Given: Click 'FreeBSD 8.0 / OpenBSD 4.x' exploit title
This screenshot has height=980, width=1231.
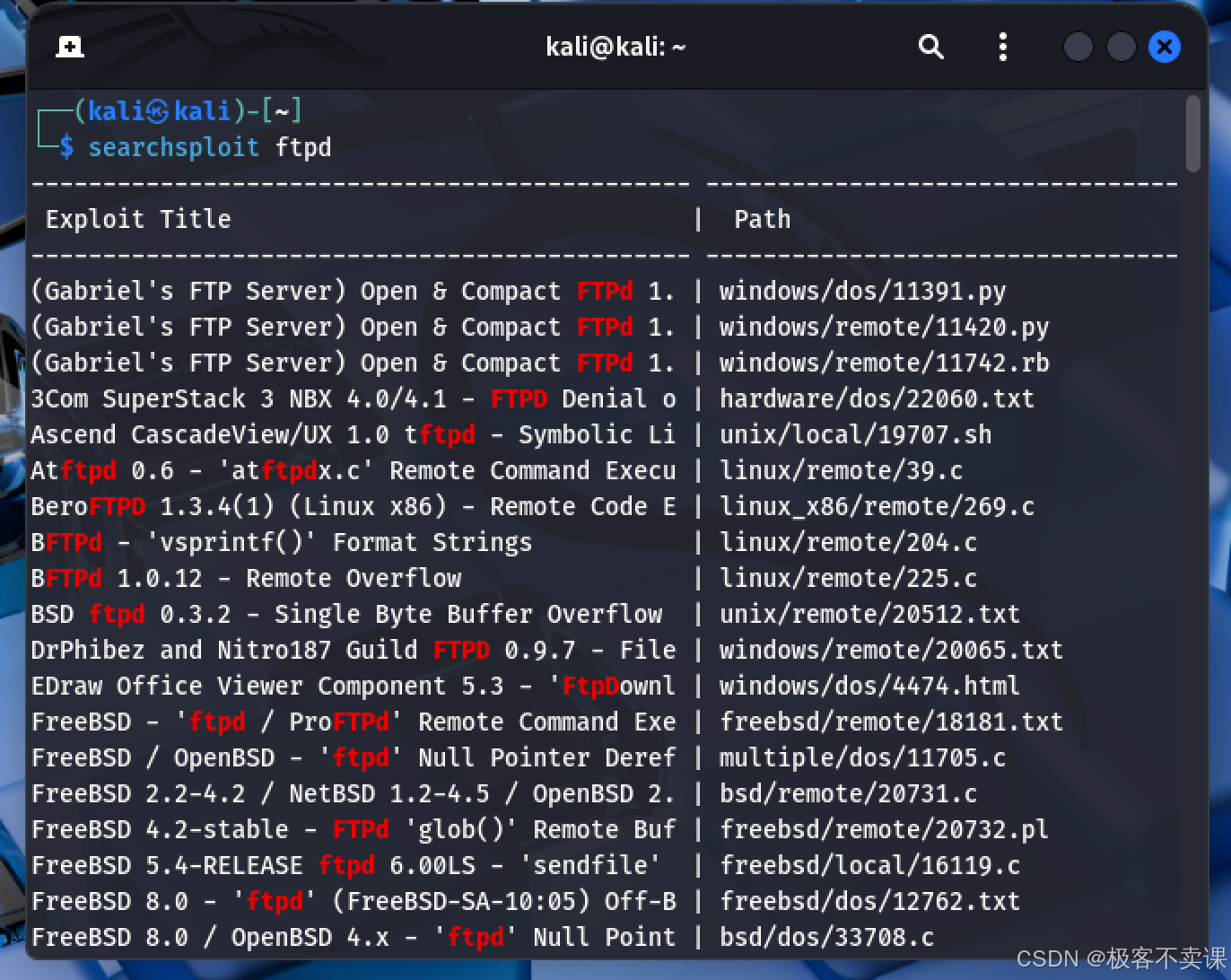Looking at the screenshot, I should 354,937.
